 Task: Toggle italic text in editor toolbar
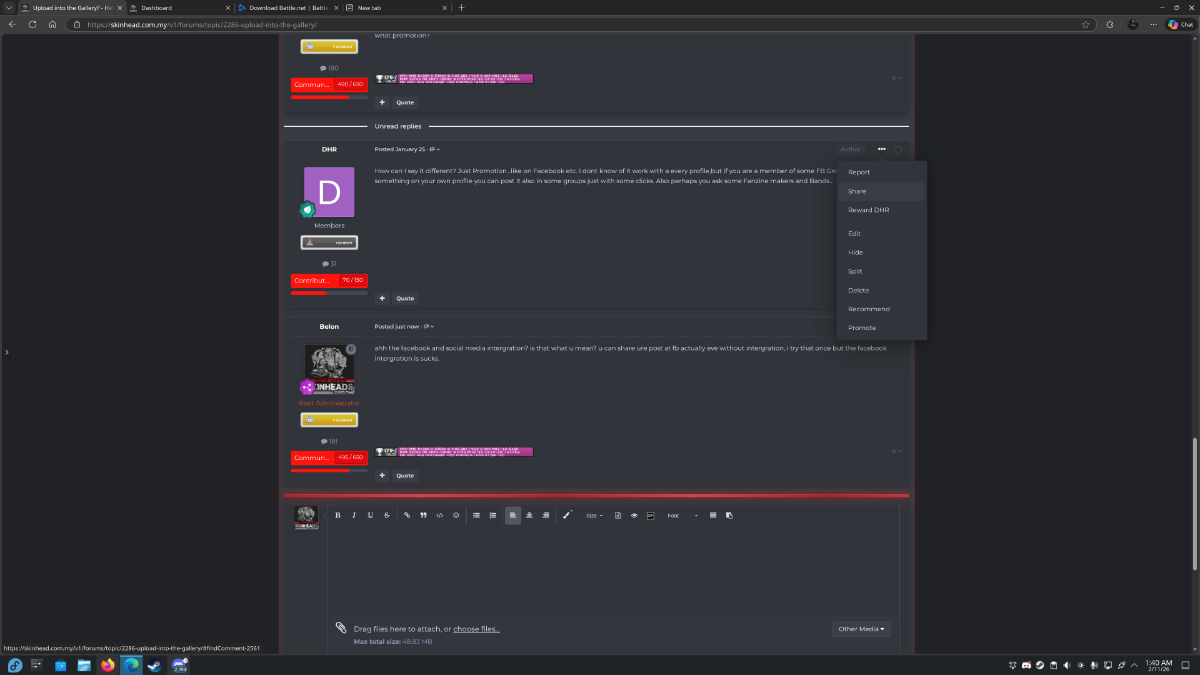click(354, 515)
